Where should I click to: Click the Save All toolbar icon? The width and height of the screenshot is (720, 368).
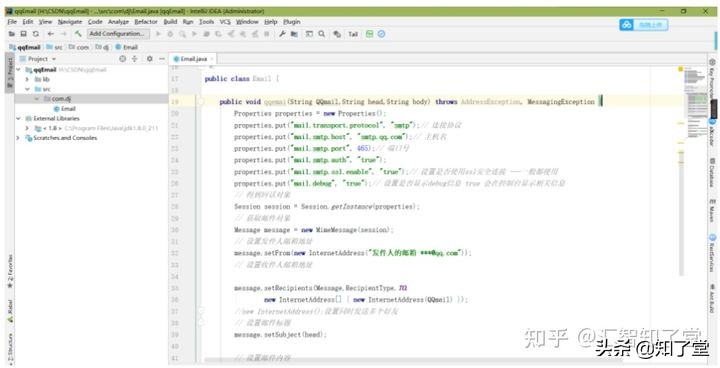point(23,34)
